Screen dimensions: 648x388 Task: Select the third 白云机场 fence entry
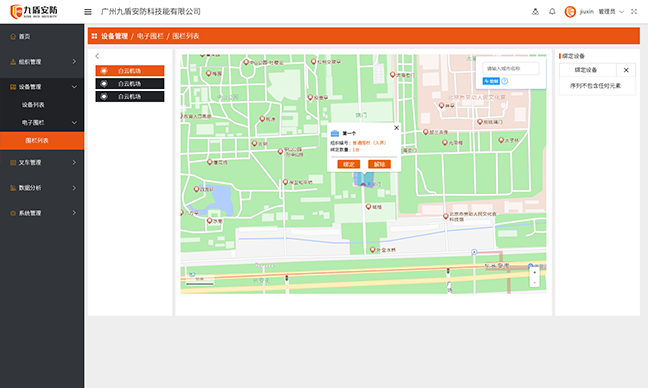point(130,96)
